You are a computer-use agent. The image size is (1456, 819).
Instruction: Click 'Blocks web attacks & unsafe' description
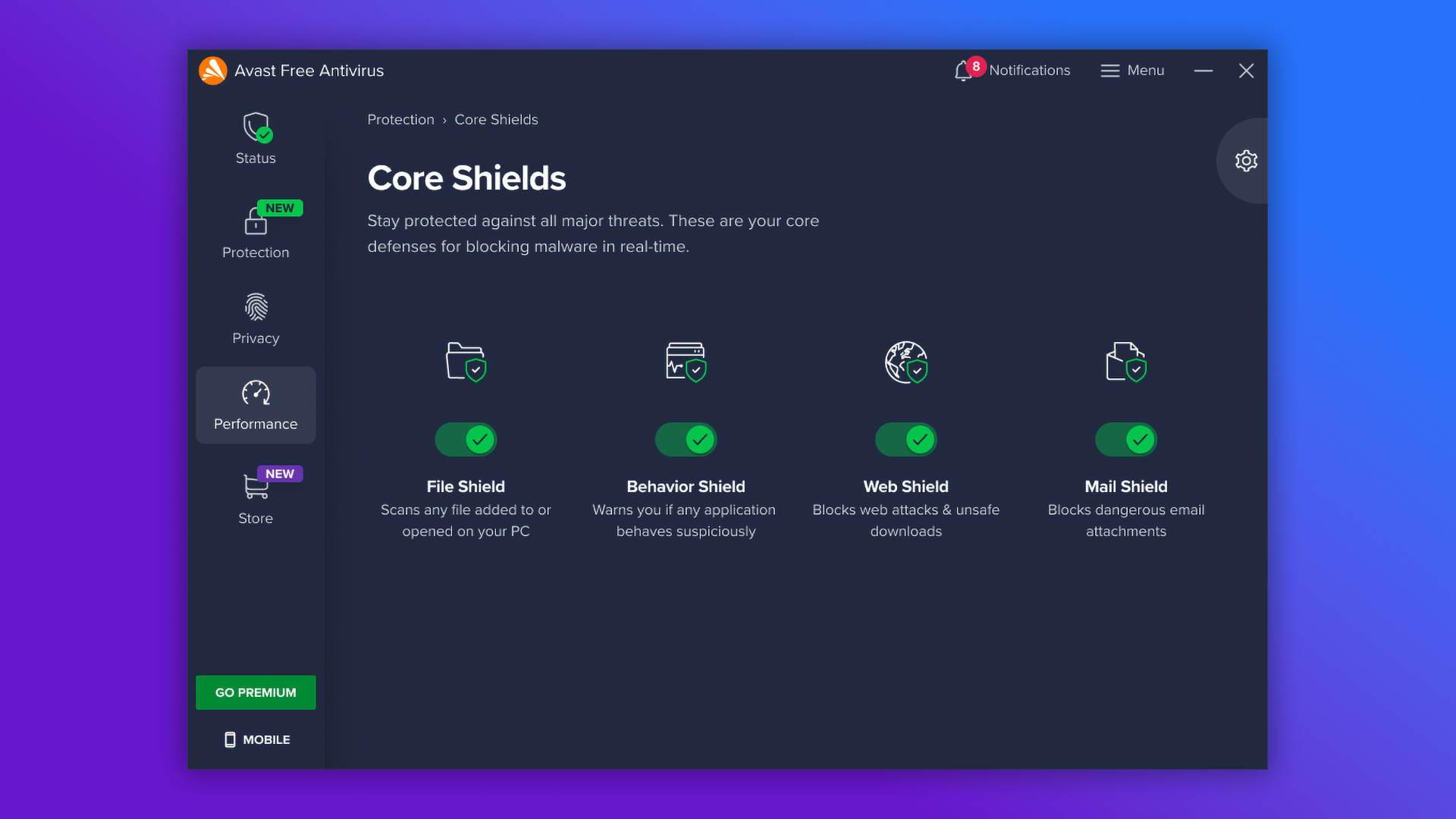(x=906, y=510)
